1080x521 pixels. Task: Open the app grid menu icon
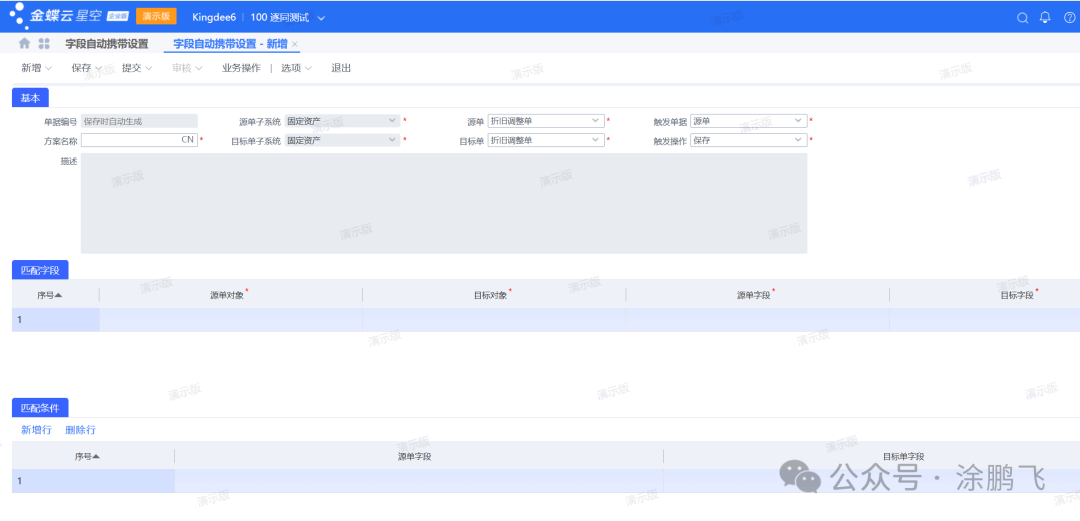click(44, 44)
